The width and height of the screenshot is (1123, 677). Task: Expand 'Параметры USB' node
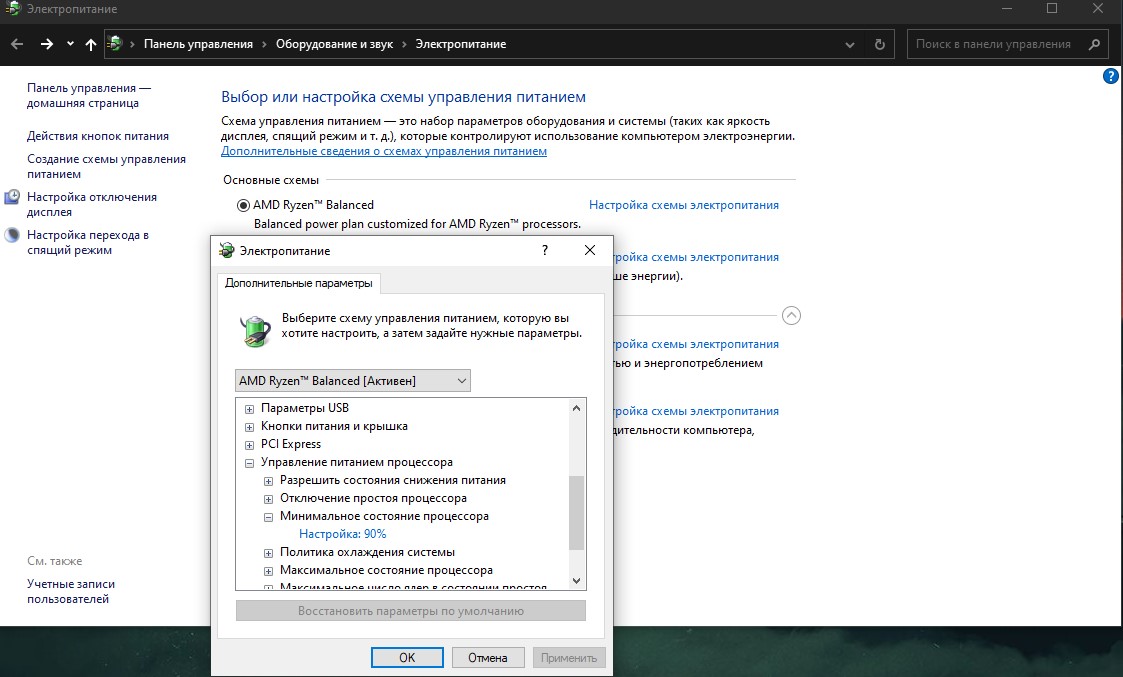(249, 409)
